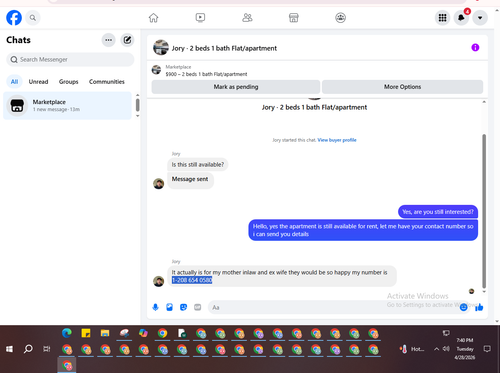Click the Facebook logo
Viewport: 500px width, 373px height.
(14, 18)
